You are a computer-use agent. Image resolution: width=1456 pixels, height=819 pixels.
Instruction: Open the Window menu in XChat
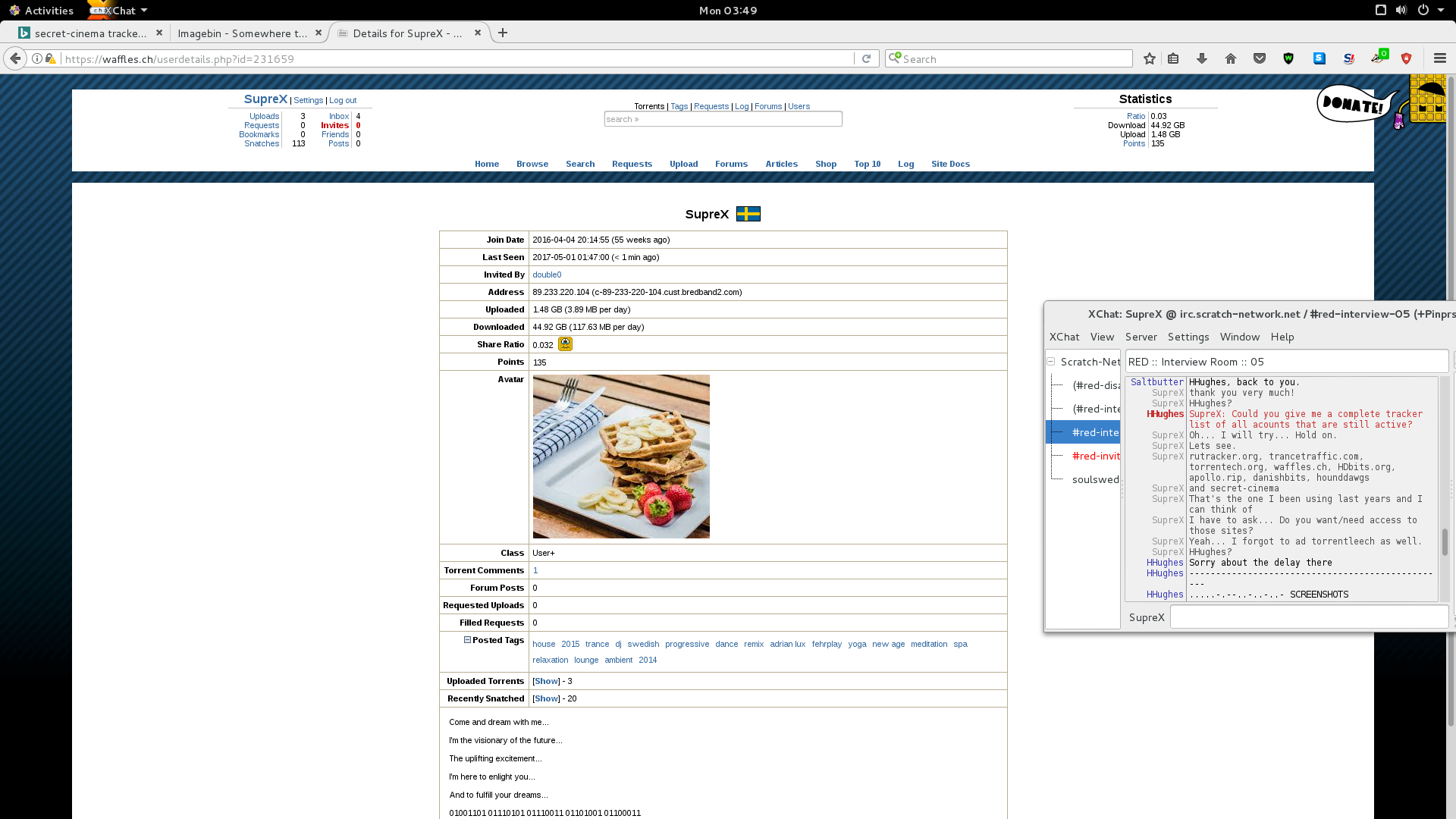coord(1239,337)
